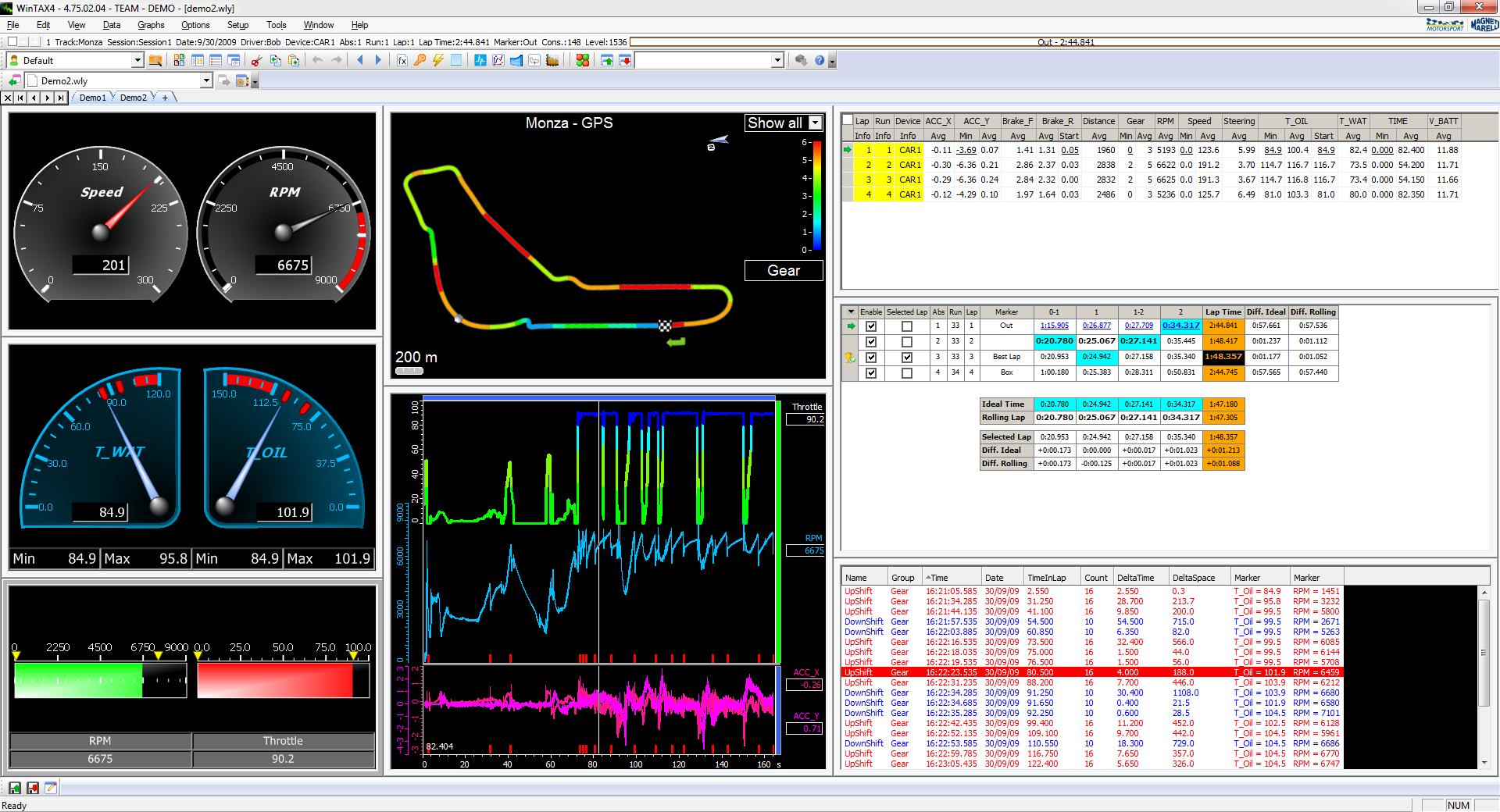
Task: Toggle checkbox in Lap statistics table header
Action: click(x=848, y=120)
